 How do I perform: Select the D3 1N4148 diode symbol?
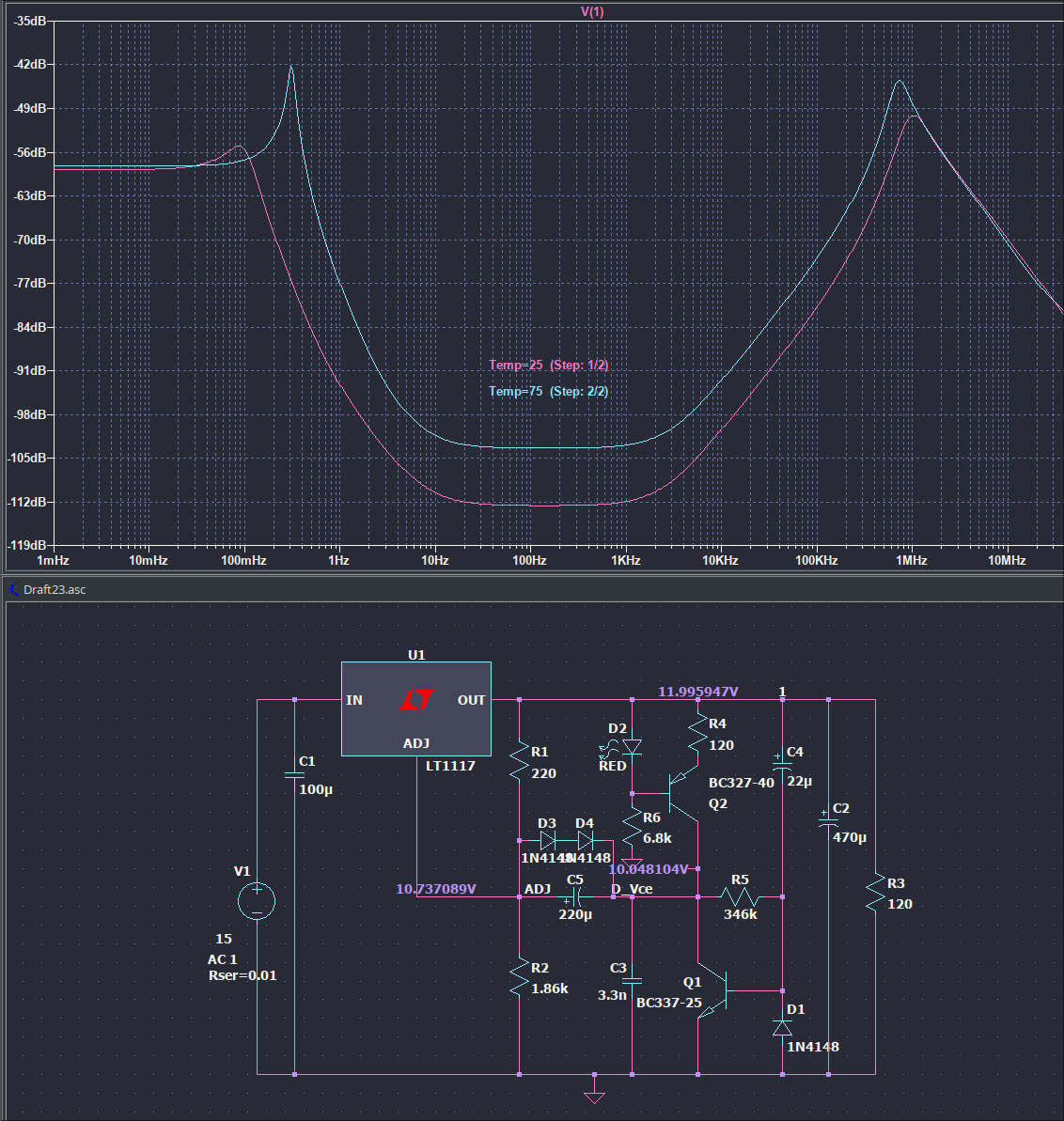click(x=548, y=840)
